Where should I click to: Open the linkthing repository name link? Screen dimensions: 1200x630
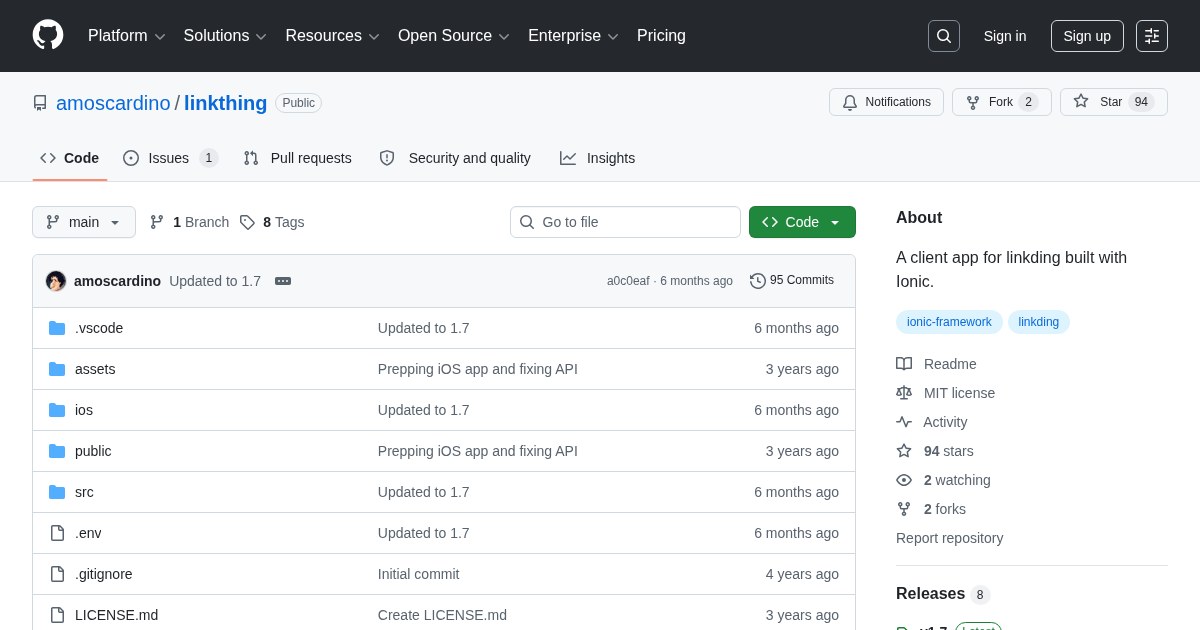coord(226,103)
